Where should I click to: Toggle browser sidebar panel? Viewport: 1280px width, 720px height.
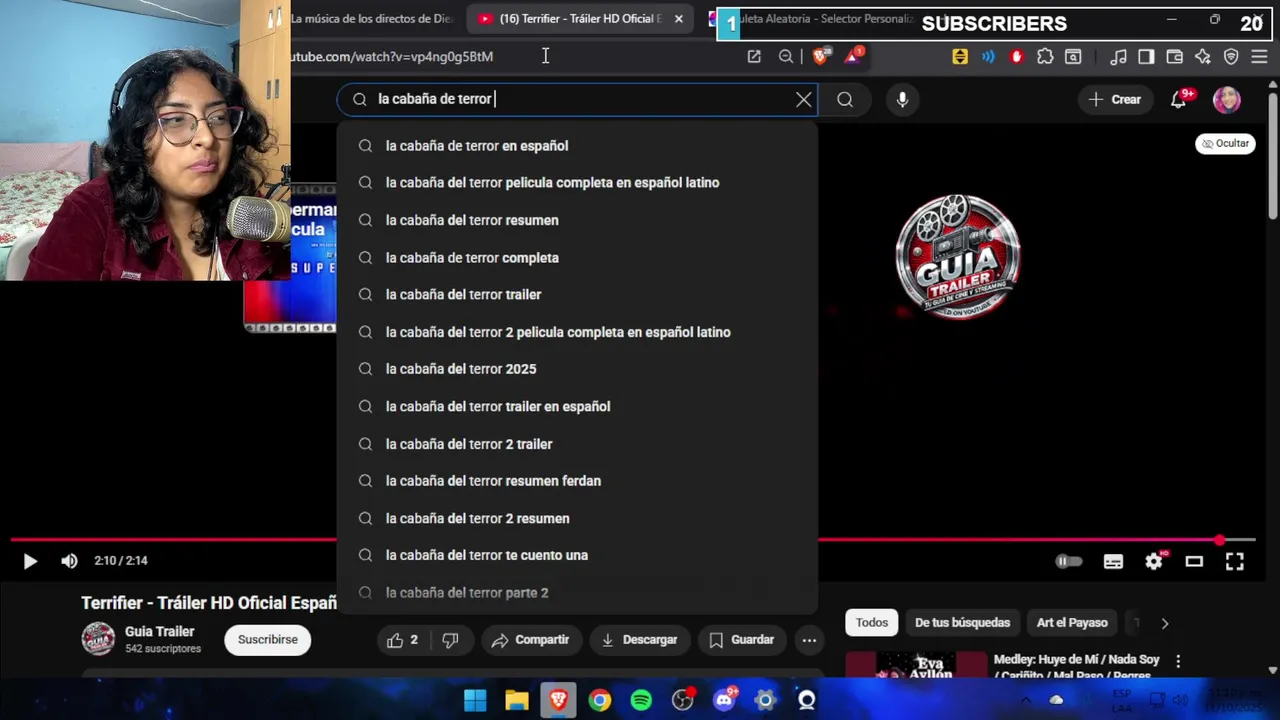[1146, 57]
